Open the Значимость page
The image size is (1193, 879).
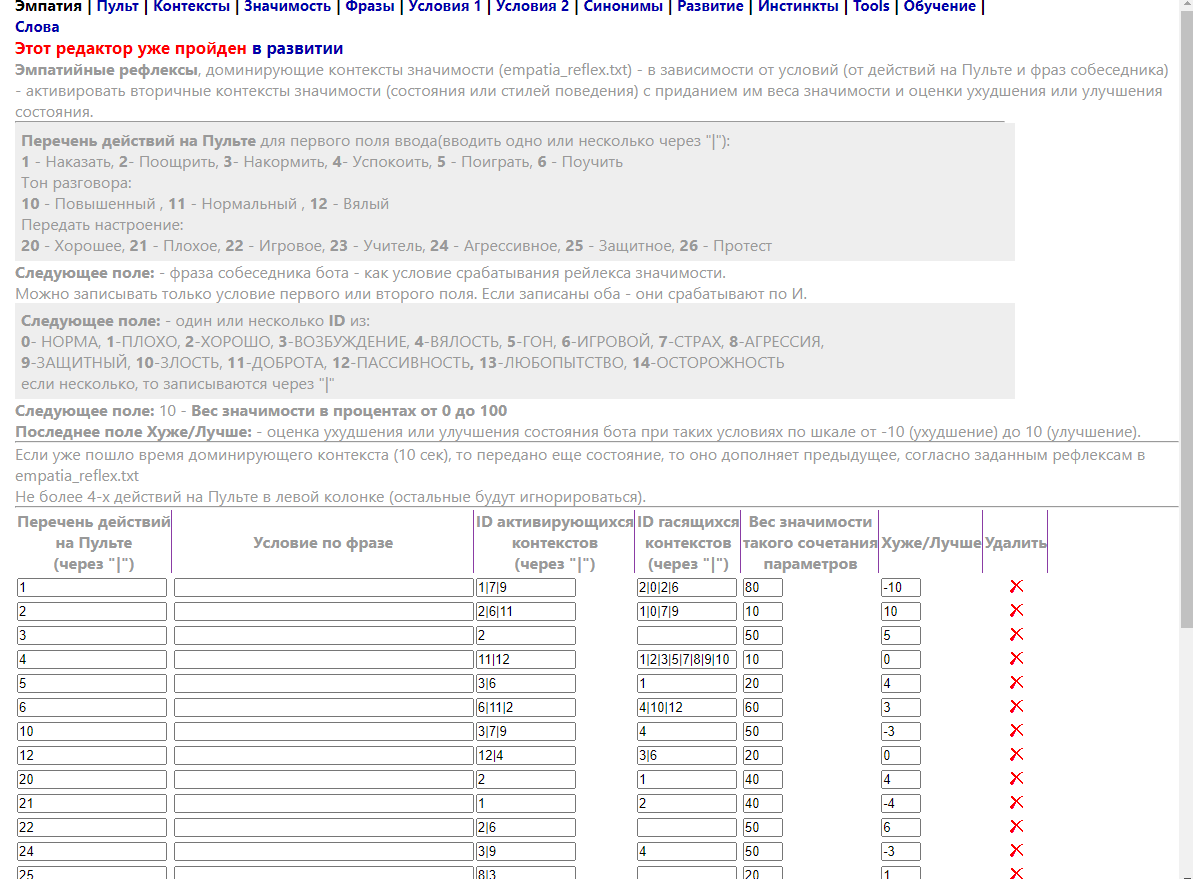tap(288, 7)
